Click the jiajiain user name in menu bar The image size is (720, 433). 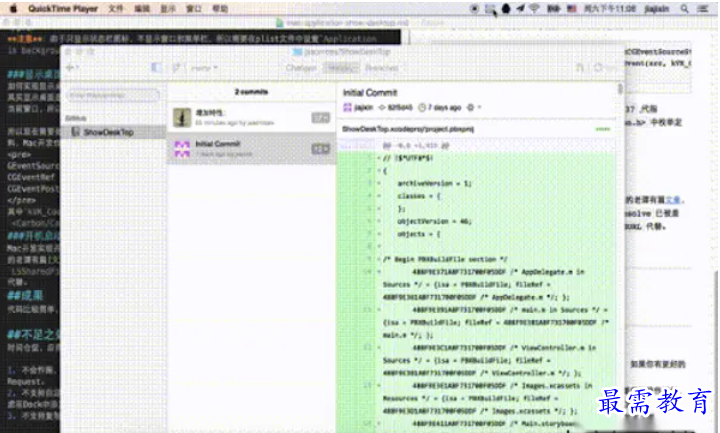[657, 9]
